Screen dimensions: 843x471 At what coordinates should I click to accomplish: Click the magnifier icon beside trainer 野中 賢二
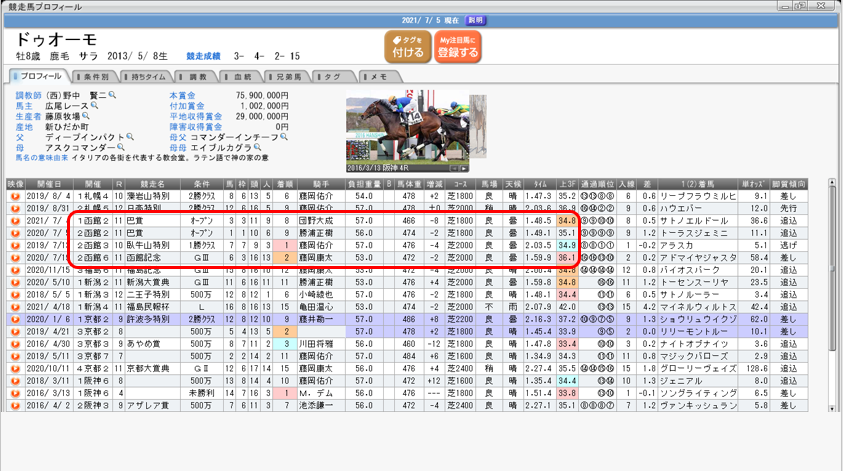tap(112, 95)
